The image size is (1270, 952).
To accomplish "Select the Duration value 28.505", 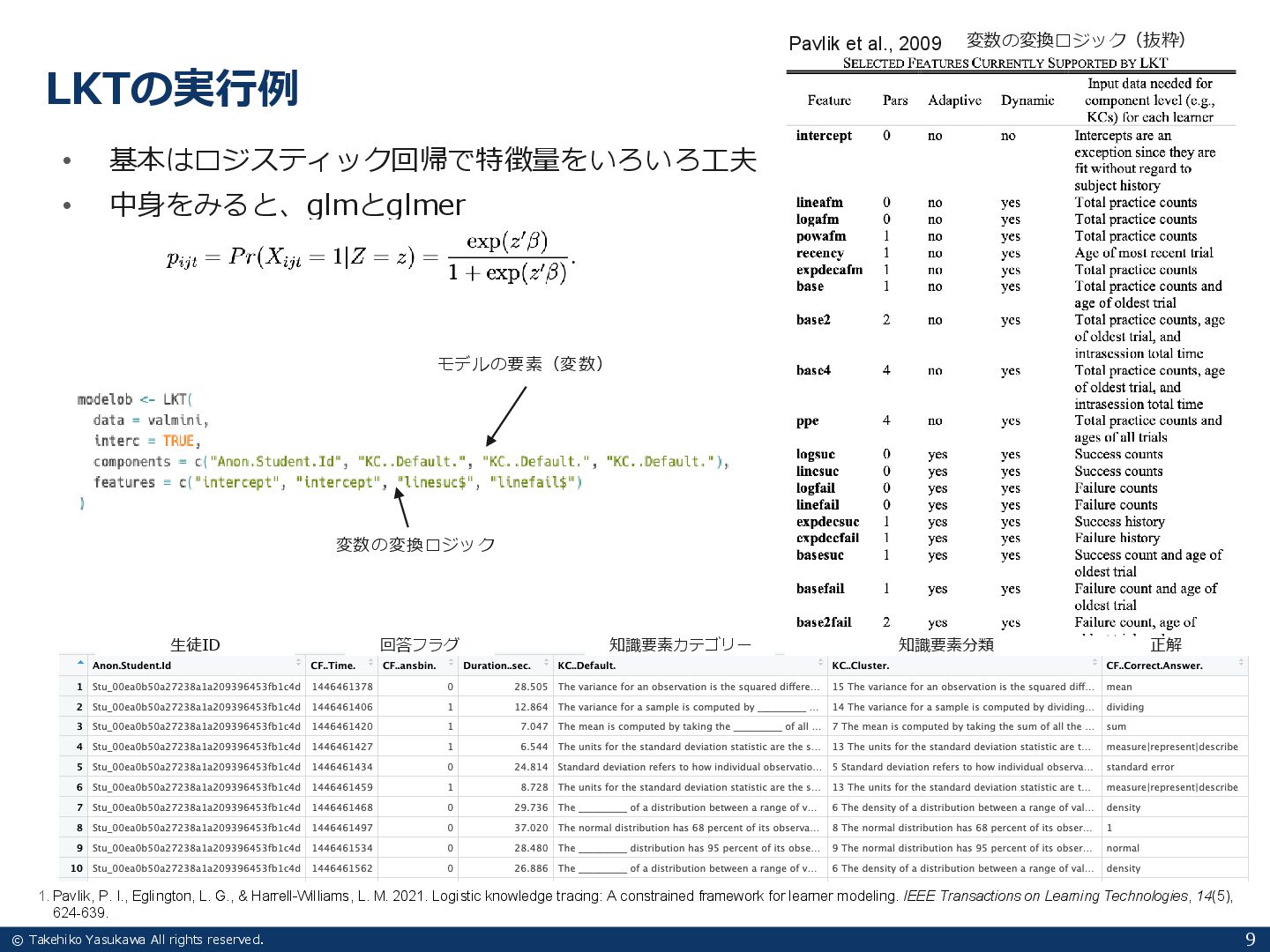I will (x=531, y=687).
